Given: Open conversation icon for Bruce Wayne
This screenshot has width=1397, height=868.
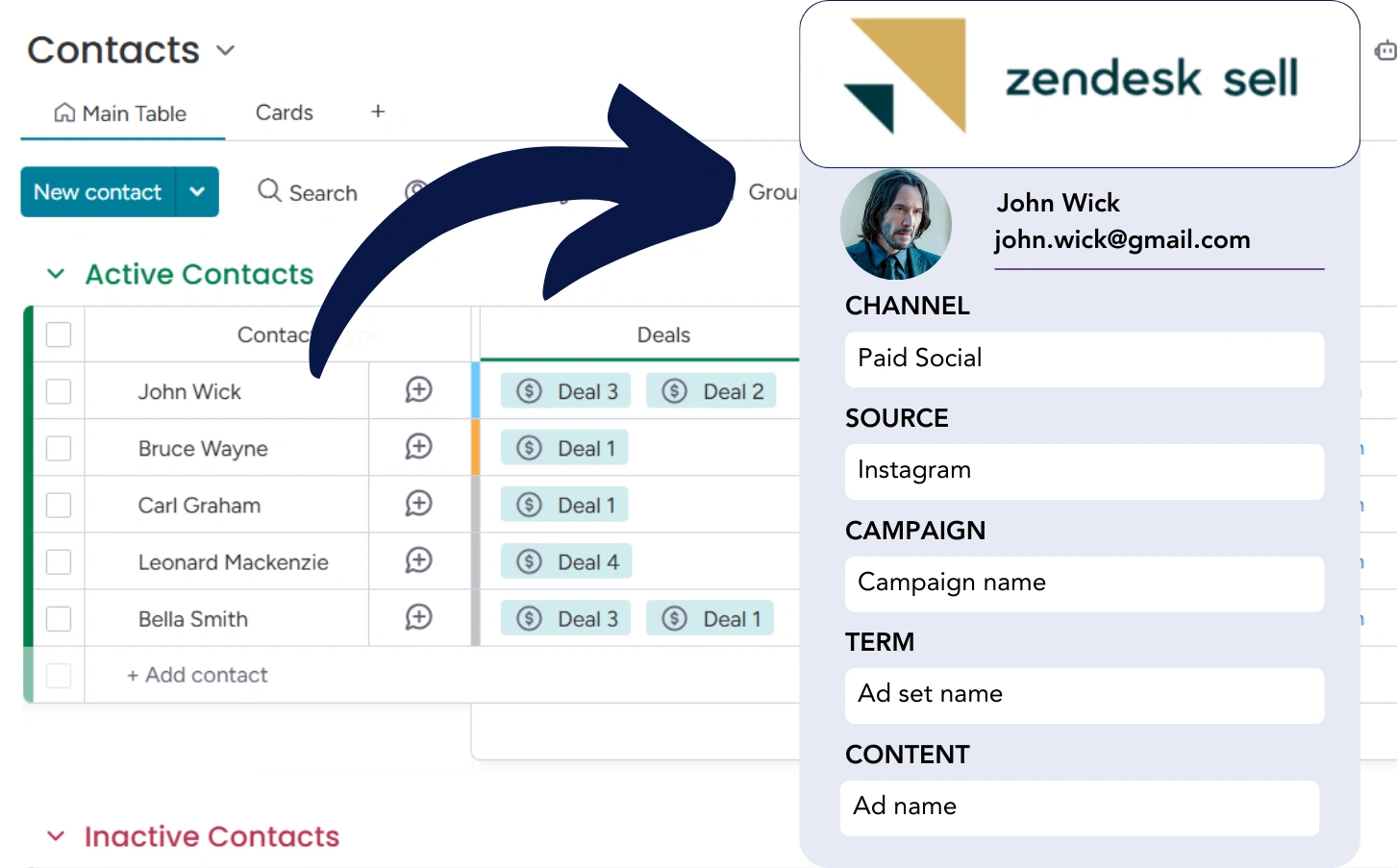Looking at the screenshot, I should point(418,447).
